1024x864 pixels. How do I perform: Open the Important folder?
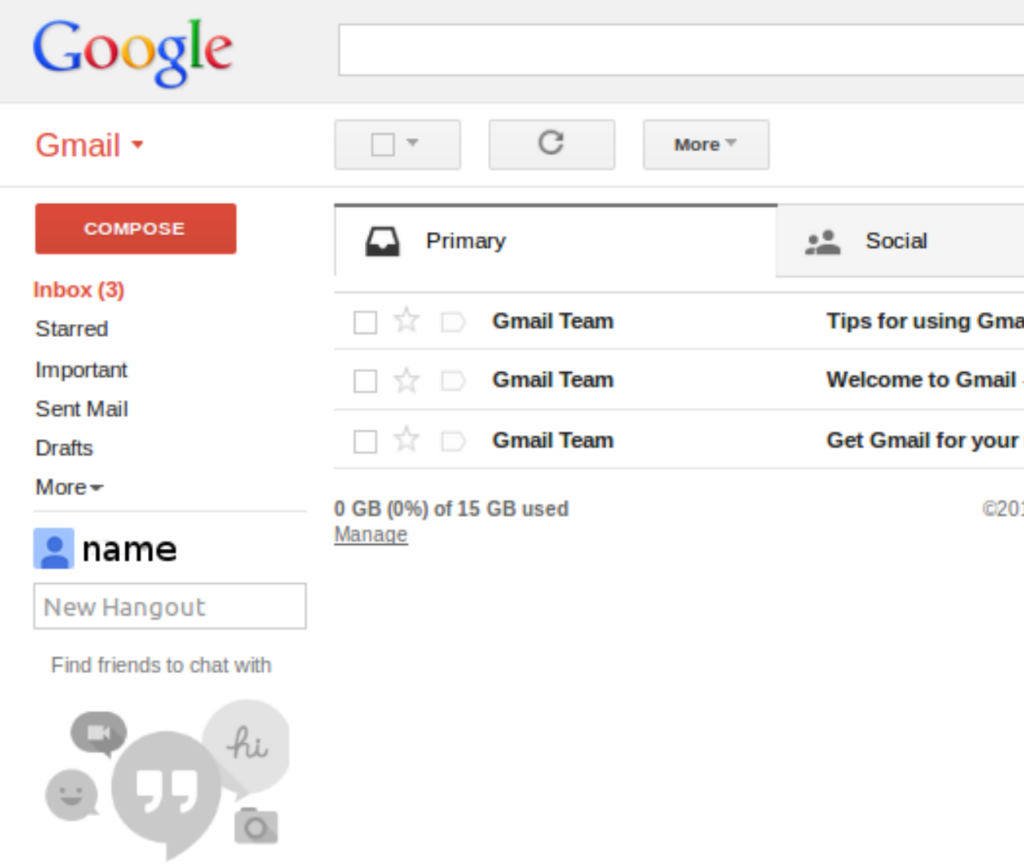82,370
